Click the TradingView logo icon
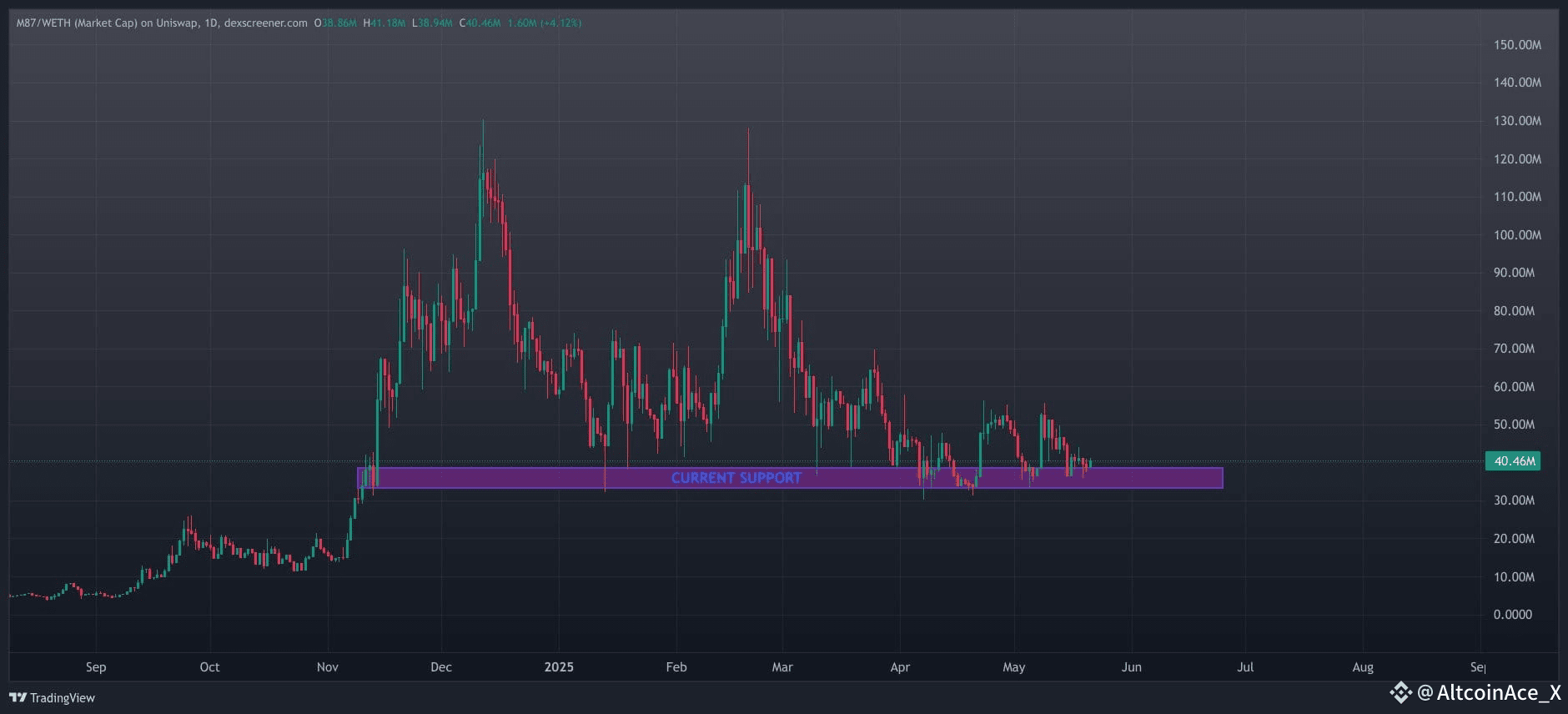This screenshot has width=1568, height=714. 18,697
